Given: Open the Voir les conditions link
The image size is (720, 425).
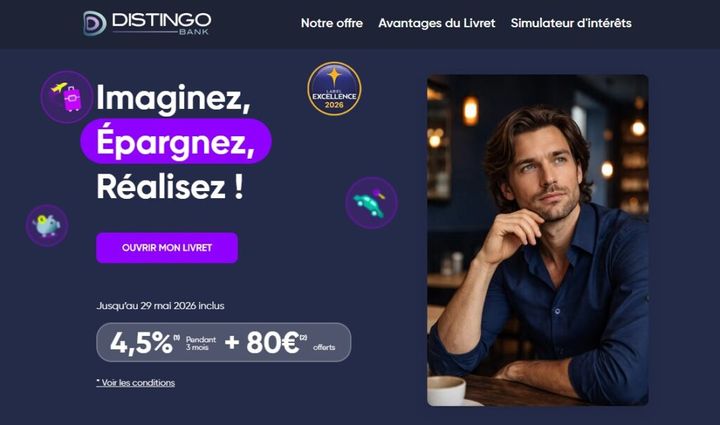Looking at the screenshot, I should (x=135, y=382).
